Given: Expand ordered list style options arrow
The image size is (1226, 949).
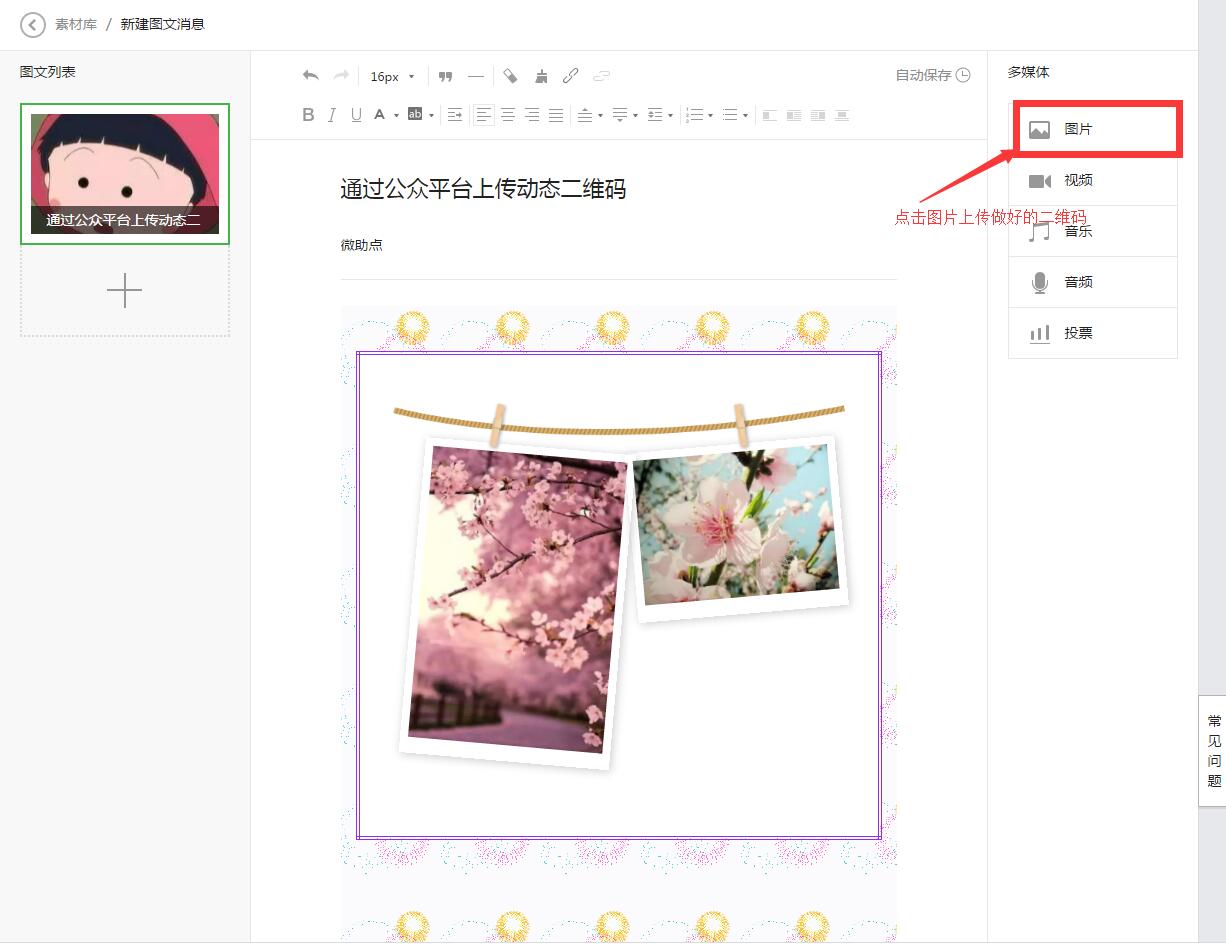Looking at the screenshot, I should click(x=710, y=116).
